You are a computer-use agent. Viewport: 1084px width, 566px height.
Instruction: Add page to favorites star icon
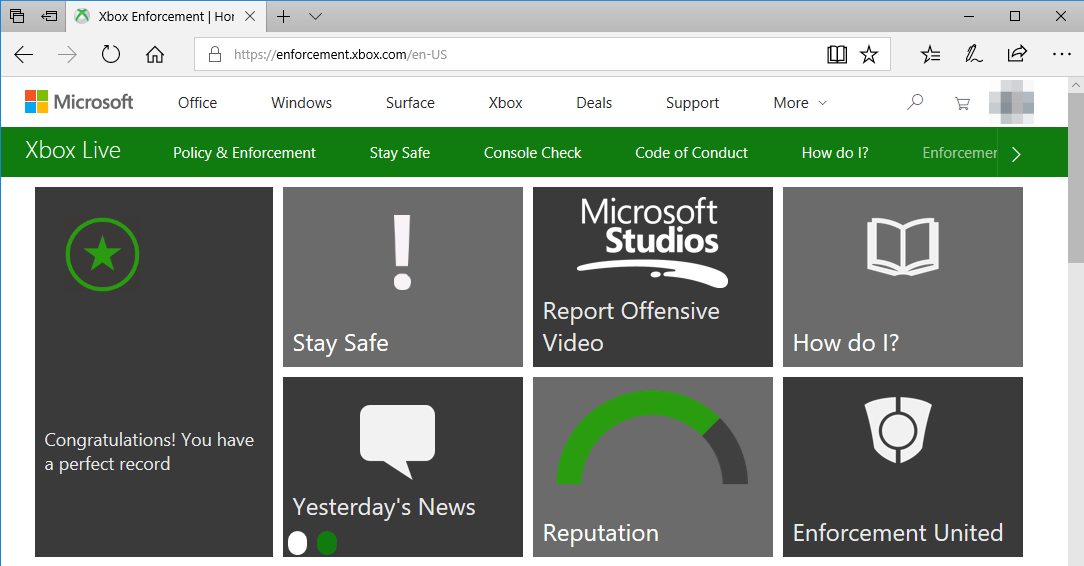869,54
